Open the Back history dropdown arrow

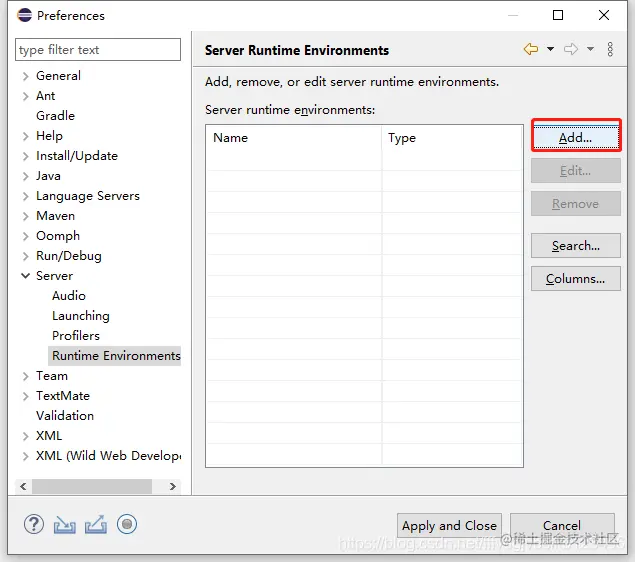pyautogui.click(x=550, y=49)
